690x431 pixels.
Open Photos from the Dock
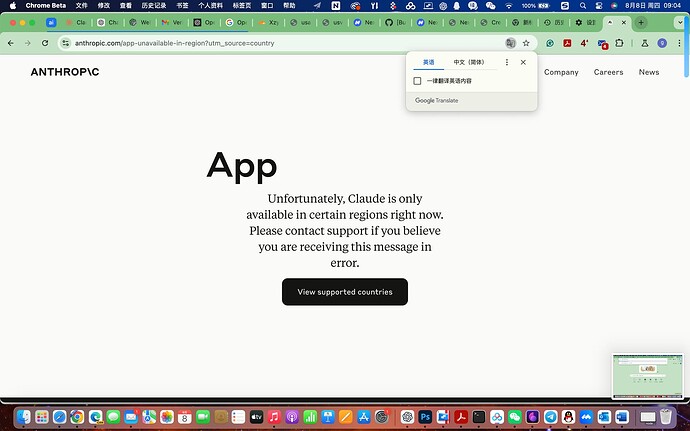coord(167,416)
